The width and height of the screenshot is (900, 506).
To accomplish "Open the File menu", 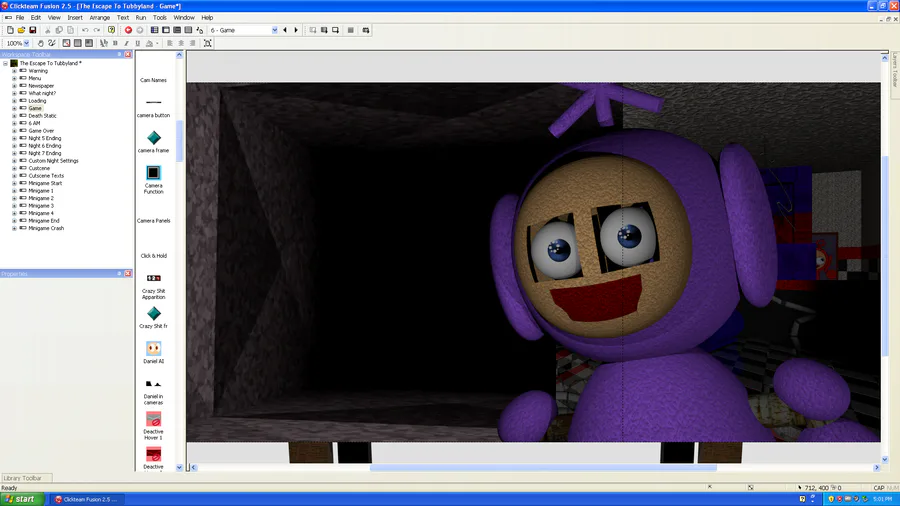I will pos(20,18).
